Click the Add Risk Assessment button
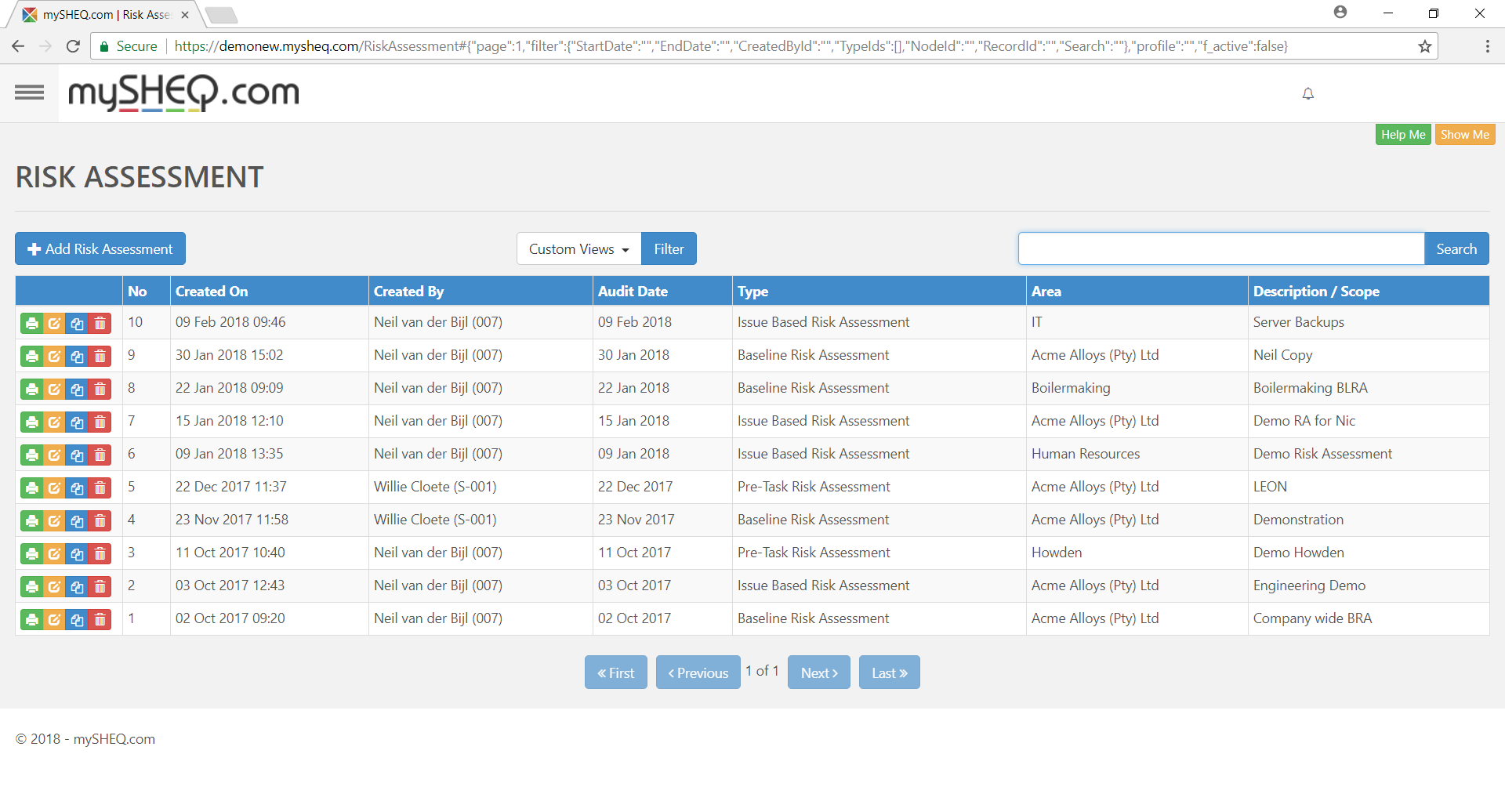Image resolution: width=1505 pixels, height=812 pixels. tap(100, 248)
